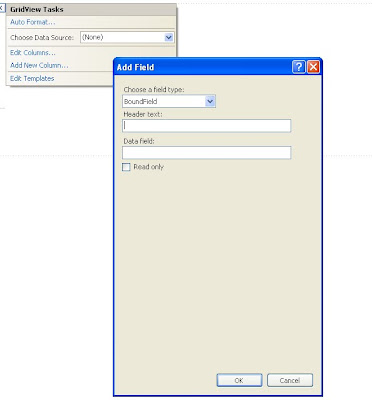Close the Add Field dialog
The width and height of the screenshot is (372, 400).
pos(313,67)
